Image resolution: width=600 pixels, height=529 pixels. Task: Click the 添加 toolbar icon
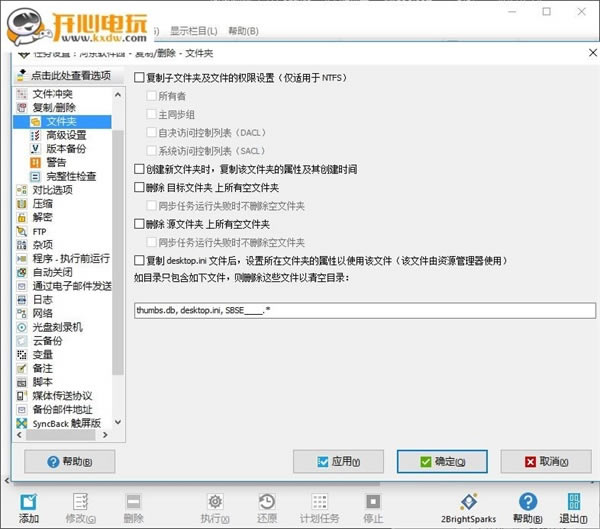pos(29,502)
